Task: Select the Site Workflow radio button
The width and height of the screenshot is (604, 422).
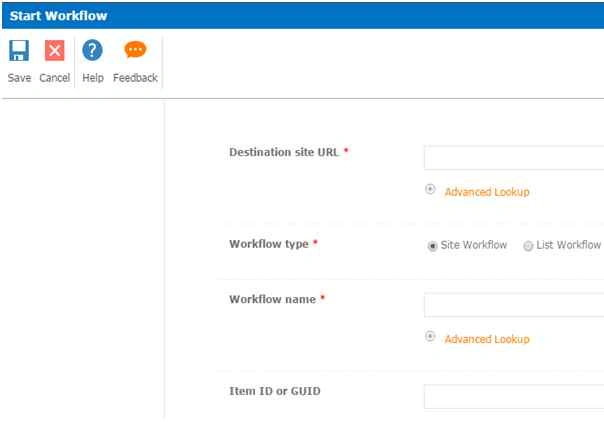Action: point(432,246)
